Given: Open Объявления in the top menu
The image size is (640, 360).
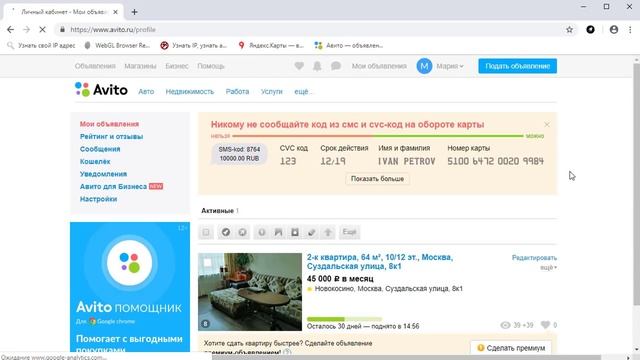Looking at the screenshot, I should pyautogui.click(x=95, y=66).
